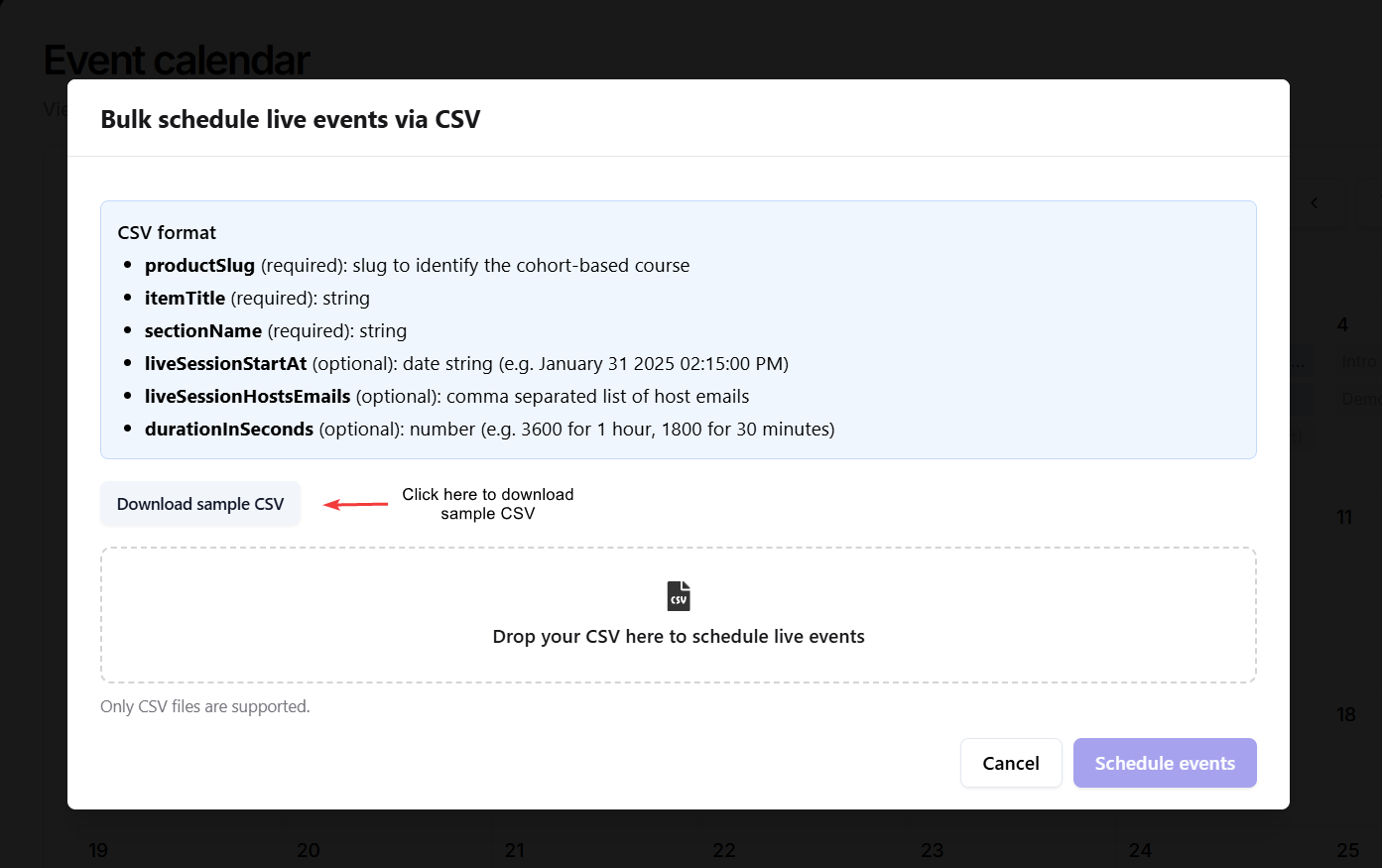Pick day 21 in the calendar grid

click(515, 850)
